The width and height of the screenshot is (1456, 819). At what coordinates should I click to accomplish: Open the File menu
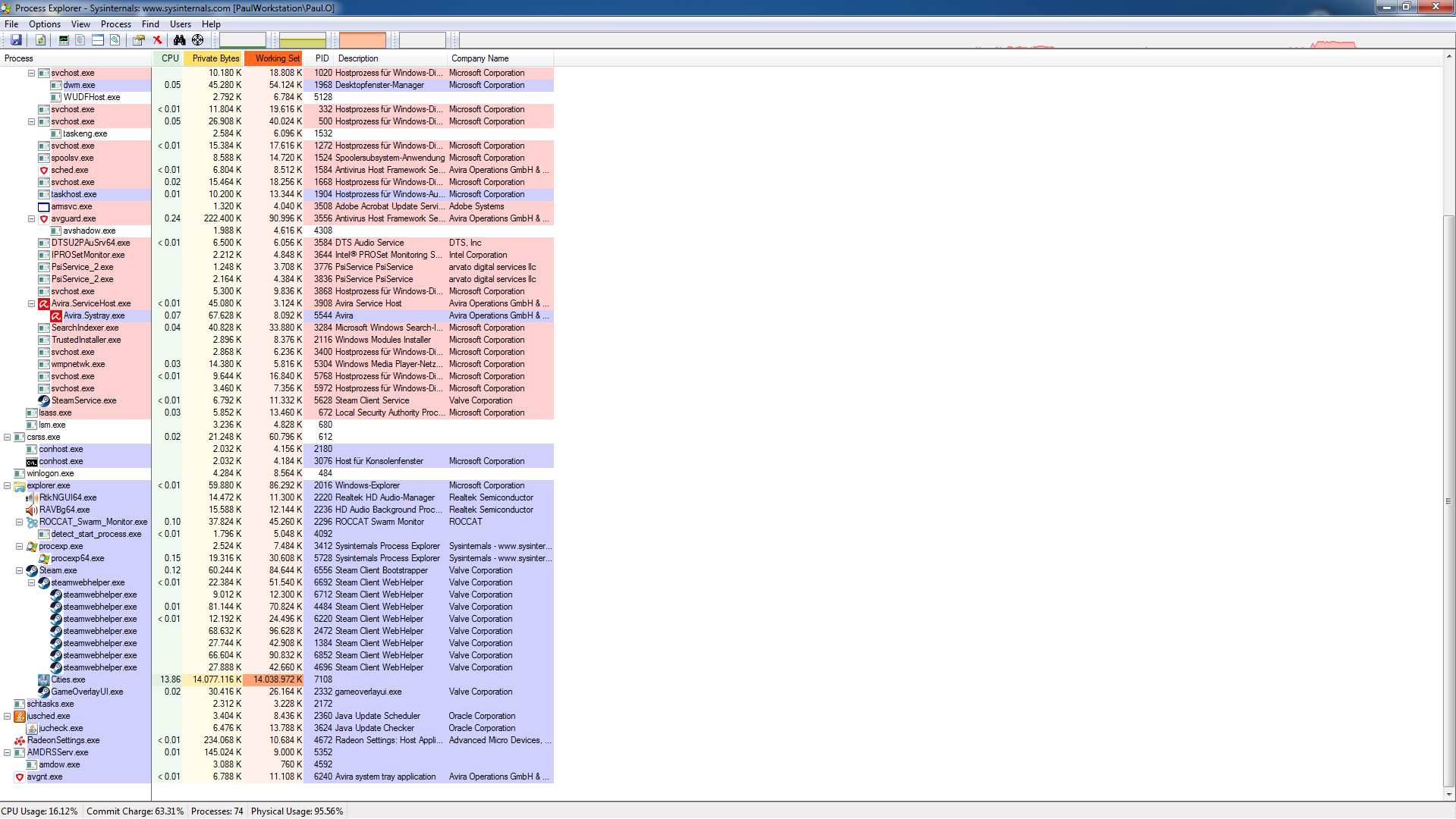pyautogui.click(x=11, y=24)
